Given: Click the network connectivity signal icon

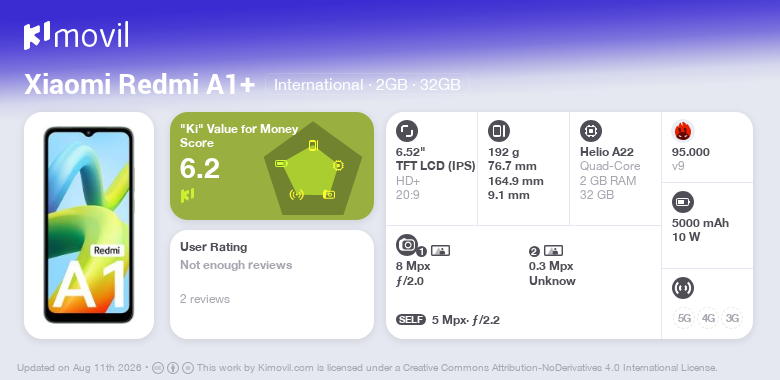Looking at the screenshot, I should coord(683,288).
